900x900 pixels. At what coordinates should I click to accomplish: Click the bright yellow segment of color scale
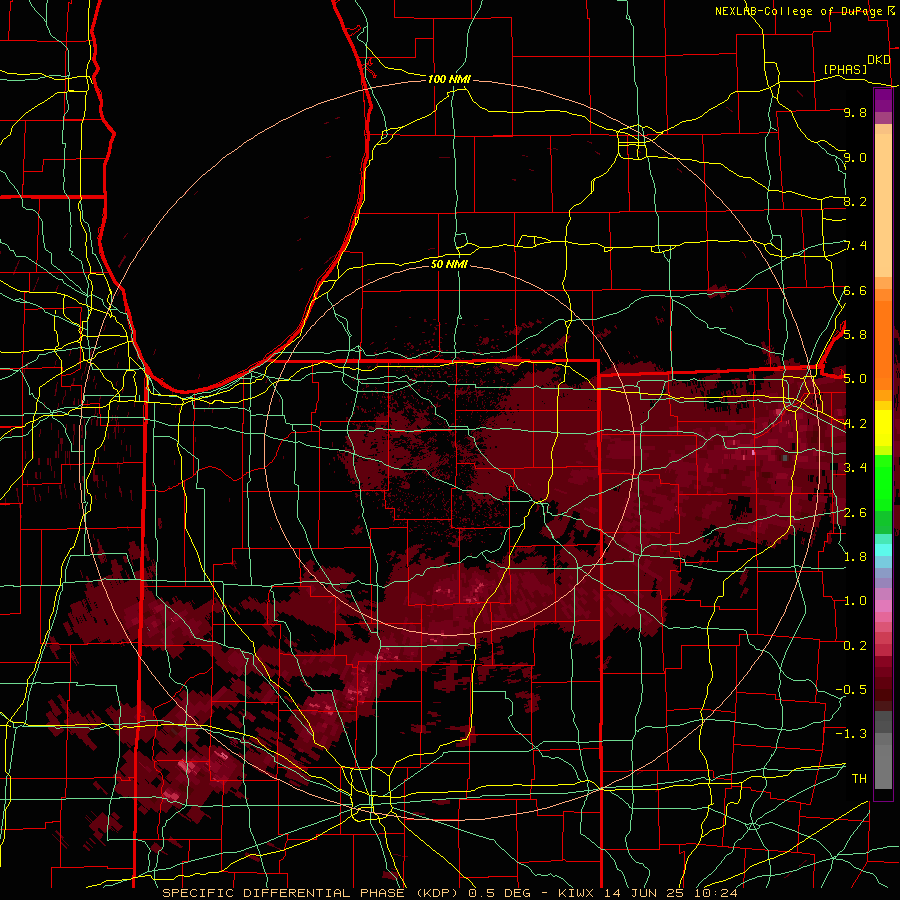[883, 428]
